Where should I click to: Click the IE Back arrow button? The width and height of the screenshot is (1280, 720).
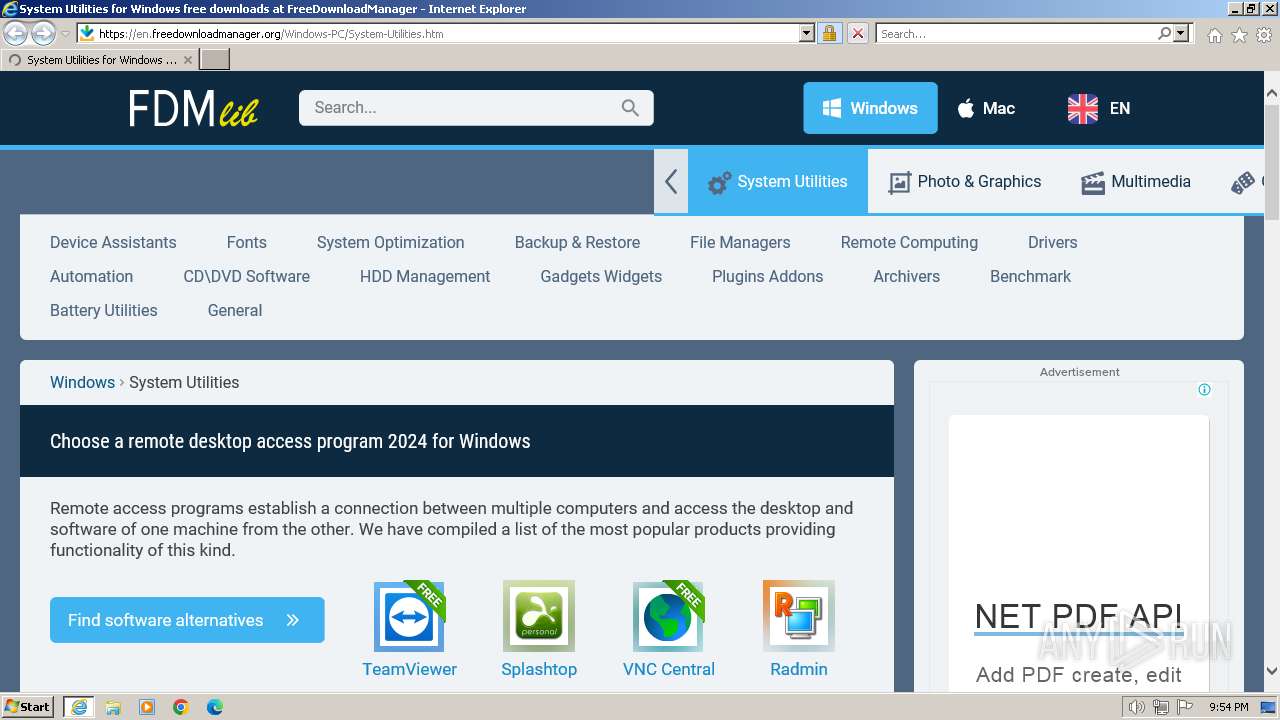click(x=16, y=33)
